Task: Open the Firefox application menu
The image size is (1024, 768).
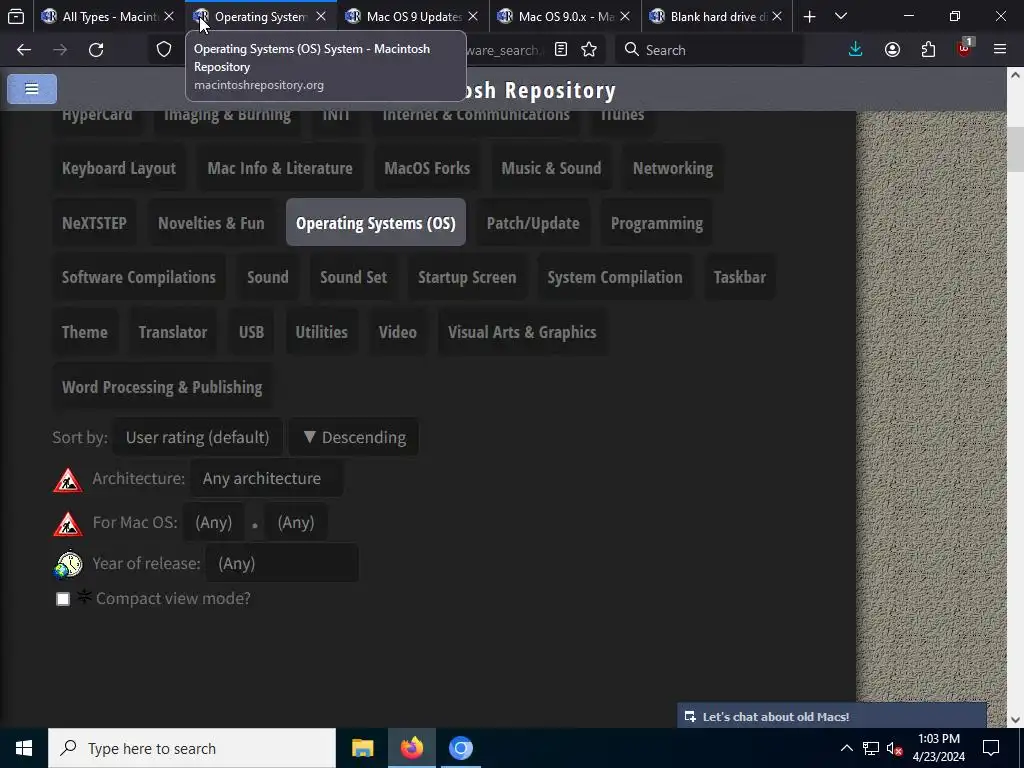Action: (x=1000, y=50)
